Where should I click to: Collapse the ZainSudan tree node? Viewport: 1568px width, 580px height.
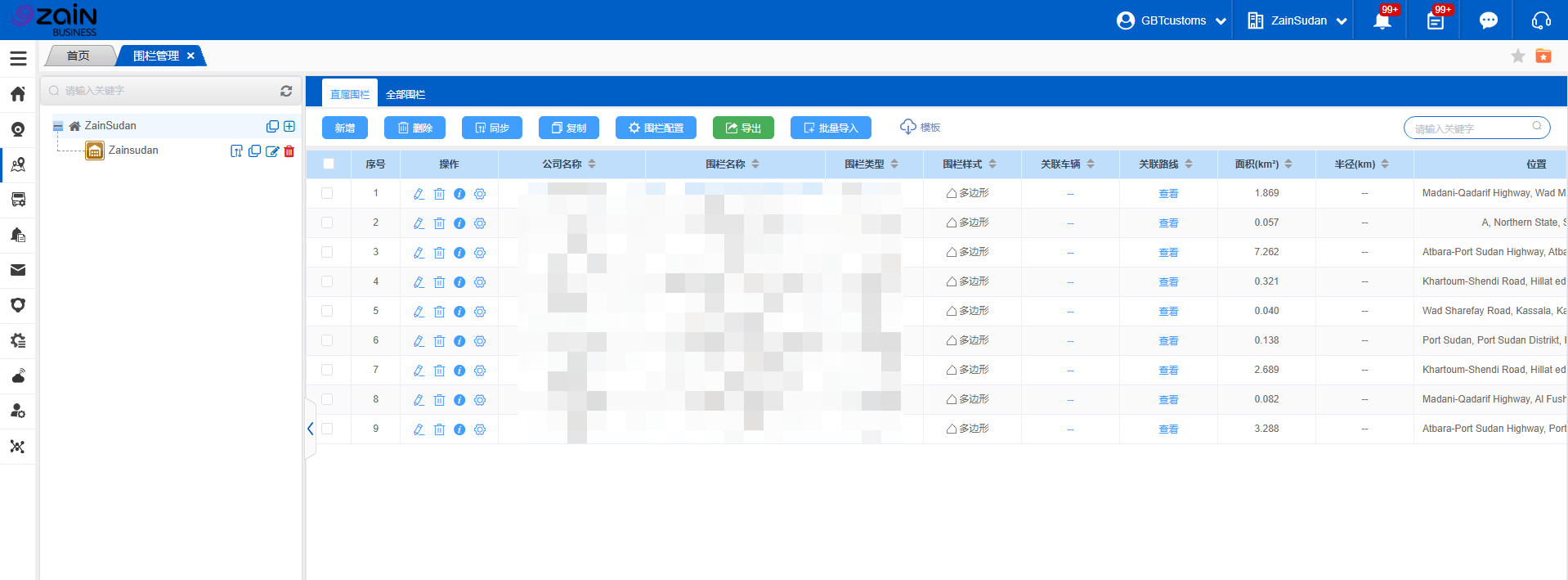[x=58, y=126]
